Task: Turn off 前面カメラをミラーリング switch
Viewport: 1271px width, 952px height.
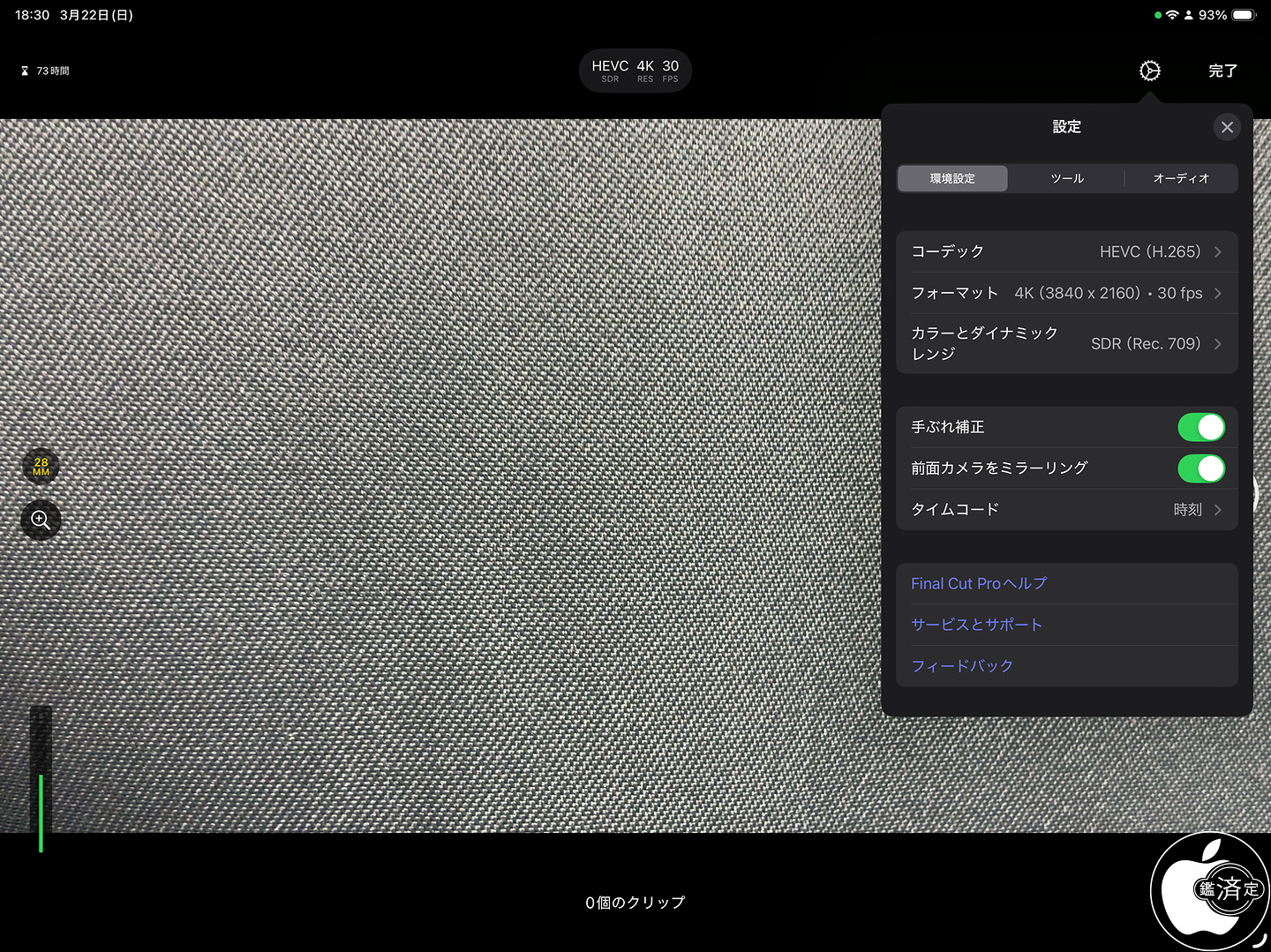Action: pos(1200,469)
